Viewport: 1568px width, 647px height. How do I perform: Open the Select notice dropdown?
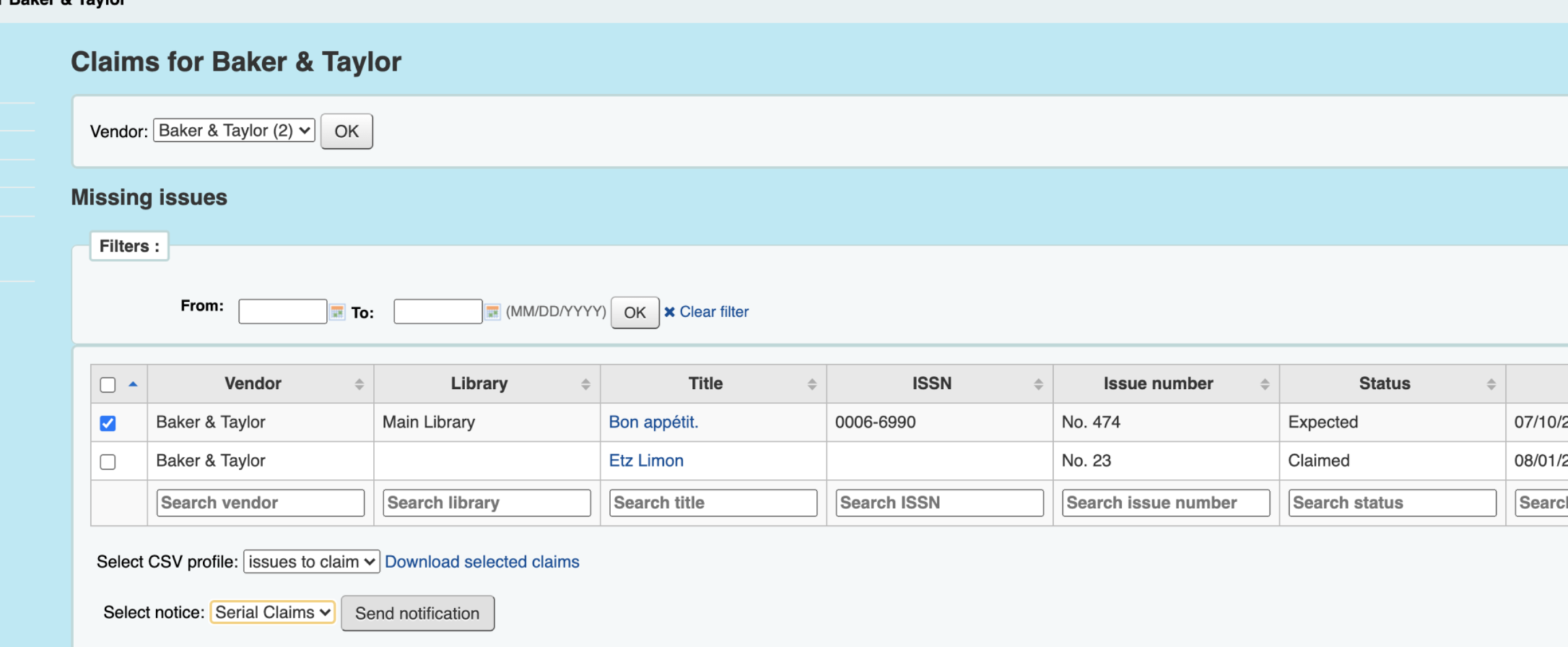pos(272,612)
